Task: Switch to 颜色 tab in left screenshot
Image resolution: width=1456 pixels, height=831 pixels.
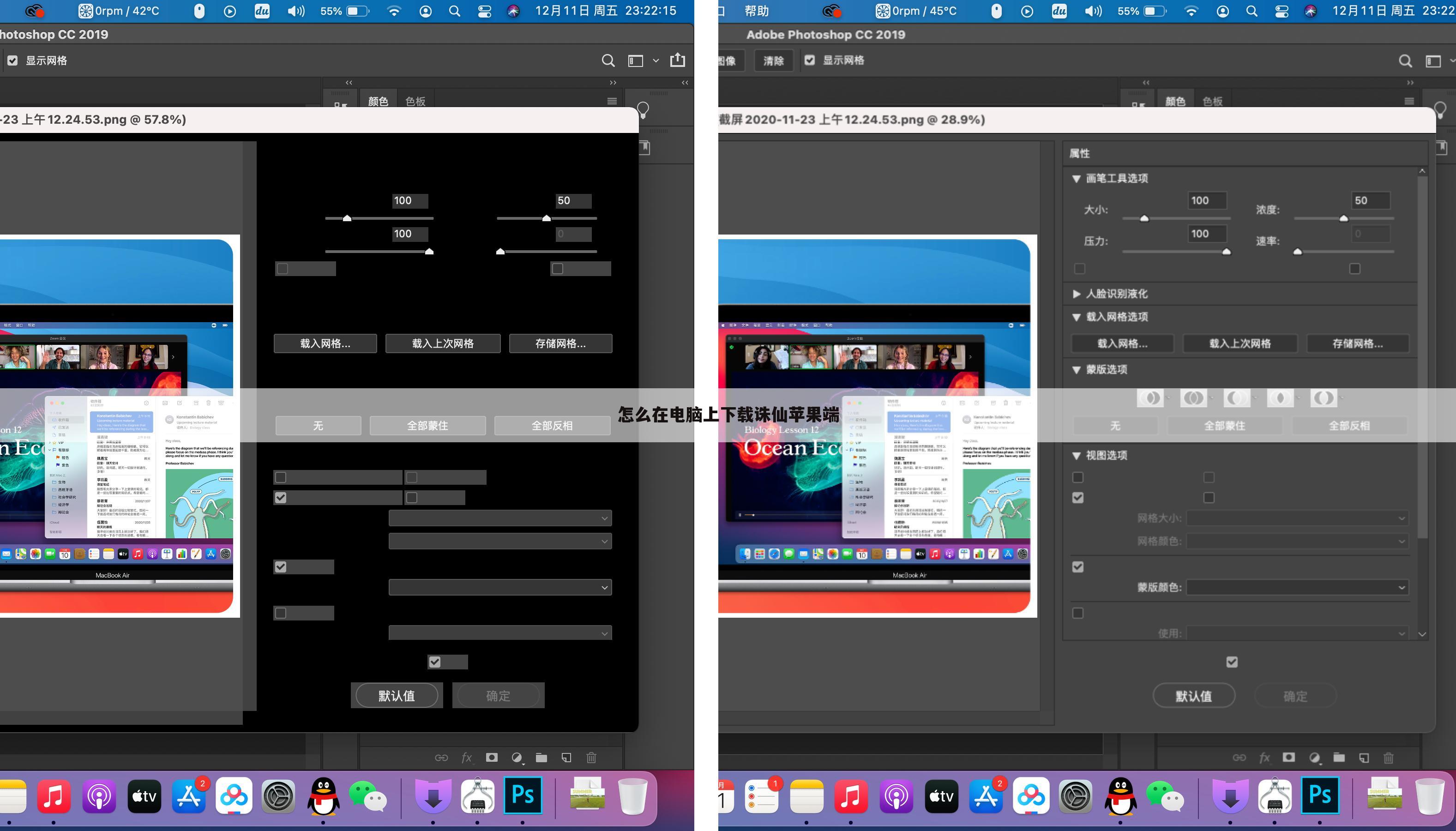Action: (x=378, y=101)
